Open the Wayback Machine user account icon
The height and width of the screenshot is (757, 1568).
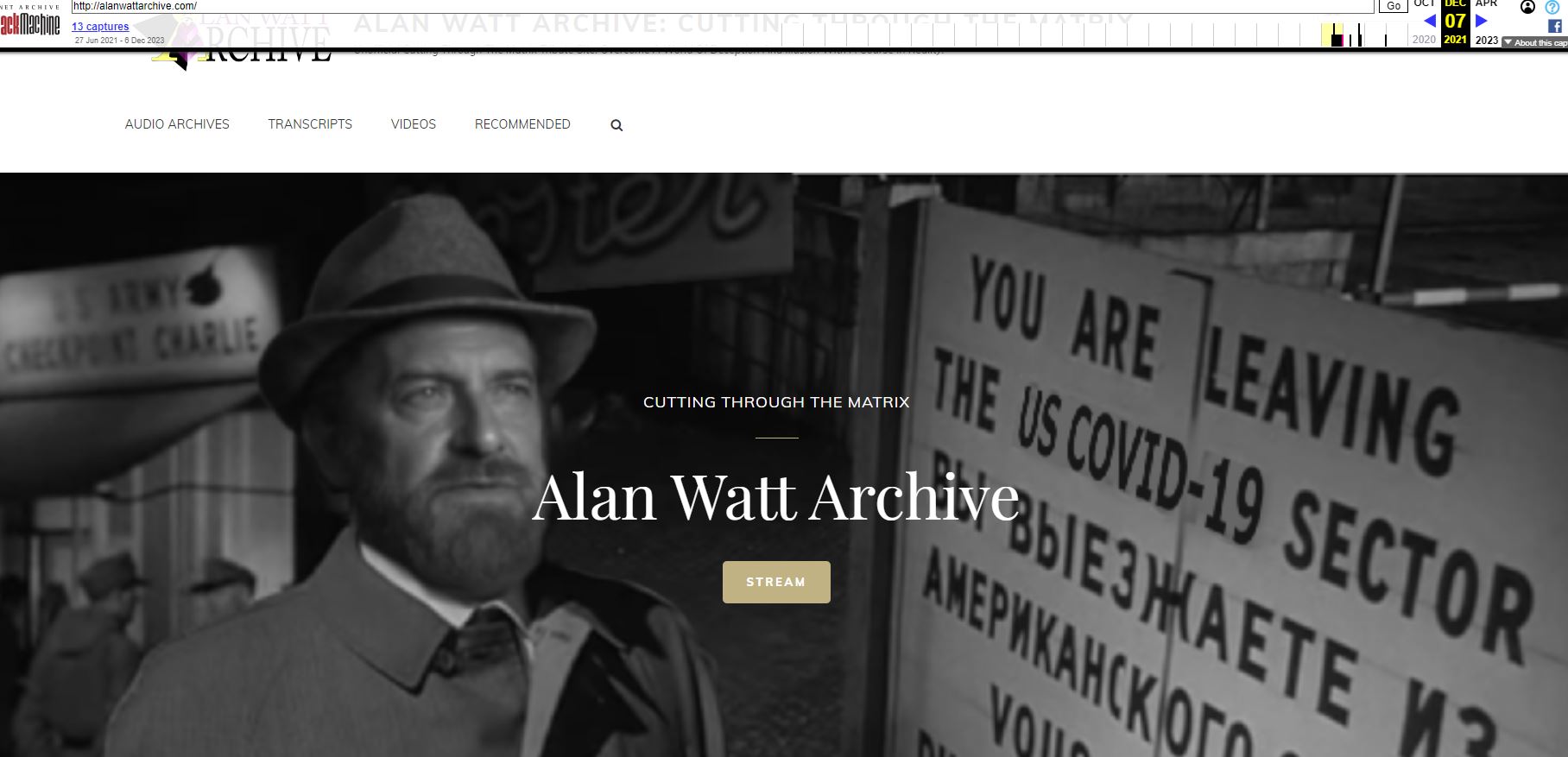point(1527,7)
